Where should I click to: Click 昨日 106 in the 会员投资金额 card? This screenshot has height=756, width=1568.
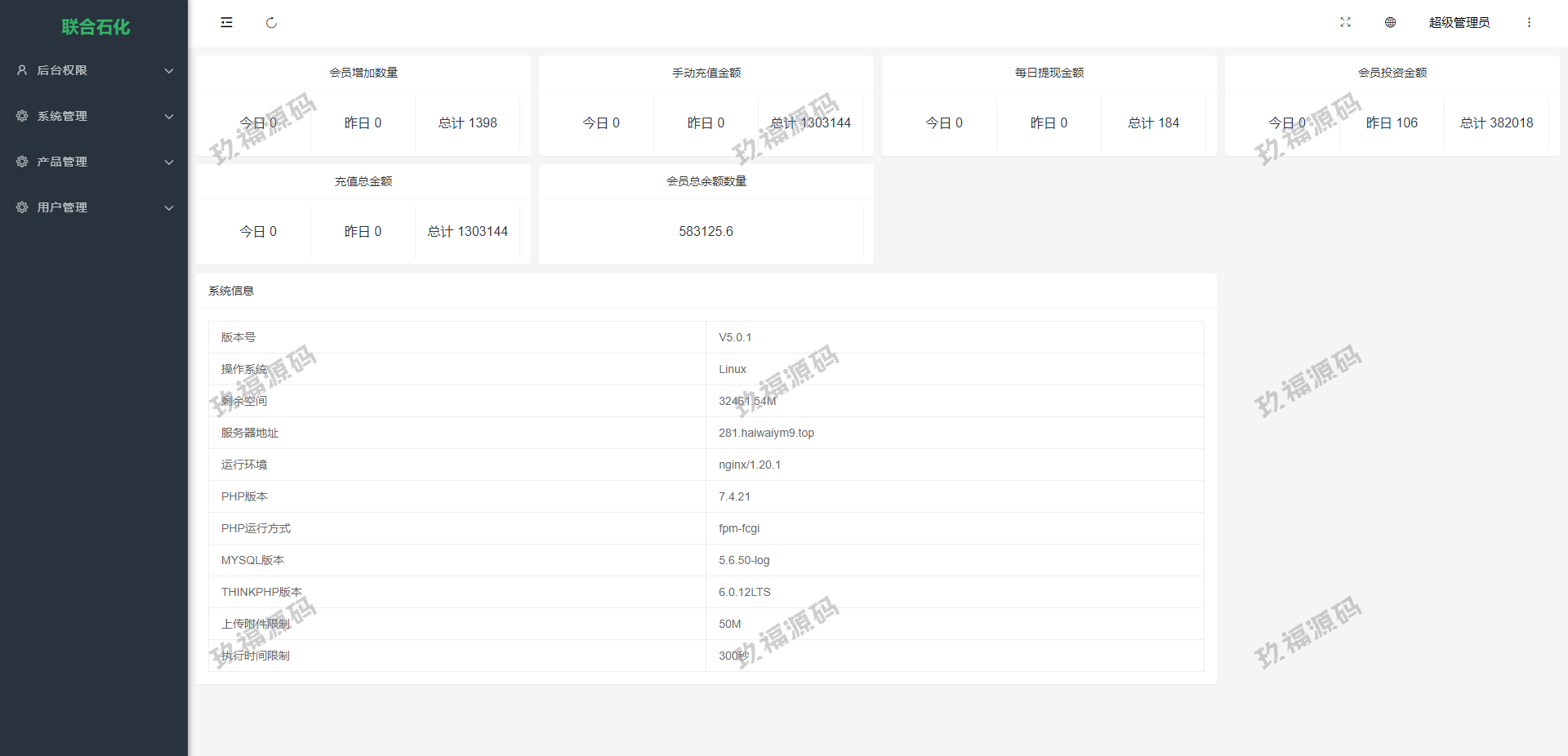1392,123
